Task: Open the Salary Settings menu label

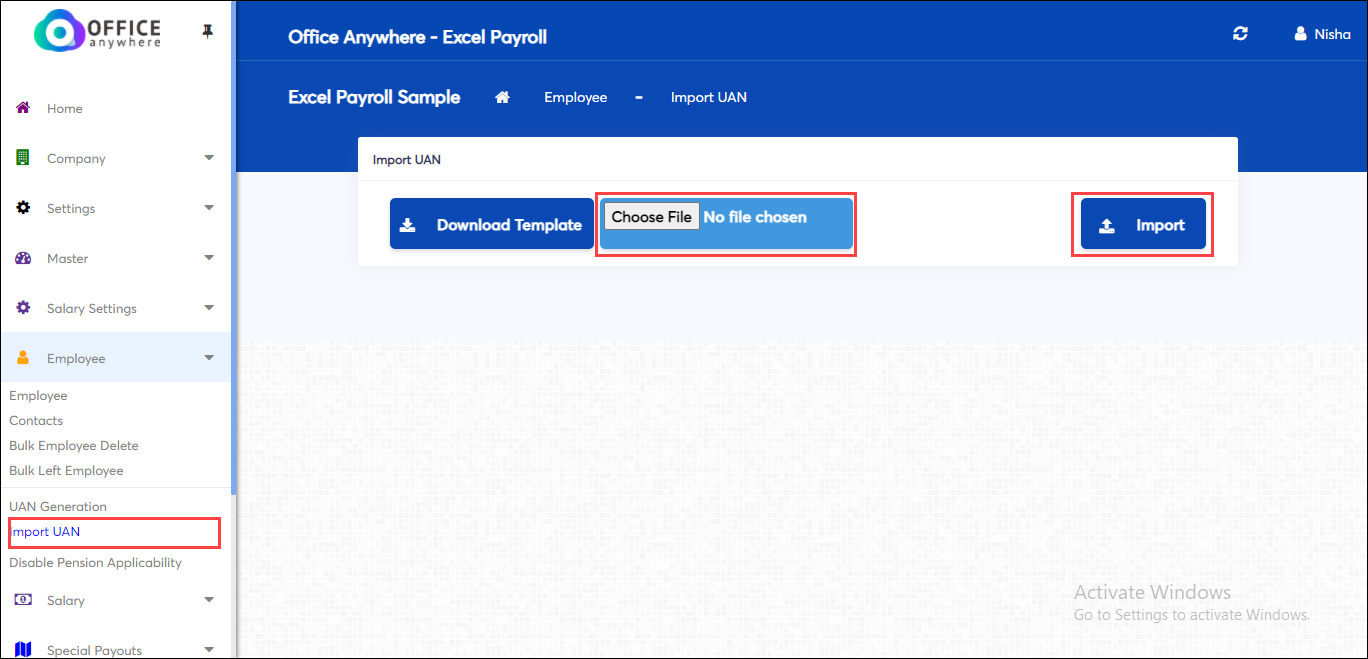Action: point(92,309)
